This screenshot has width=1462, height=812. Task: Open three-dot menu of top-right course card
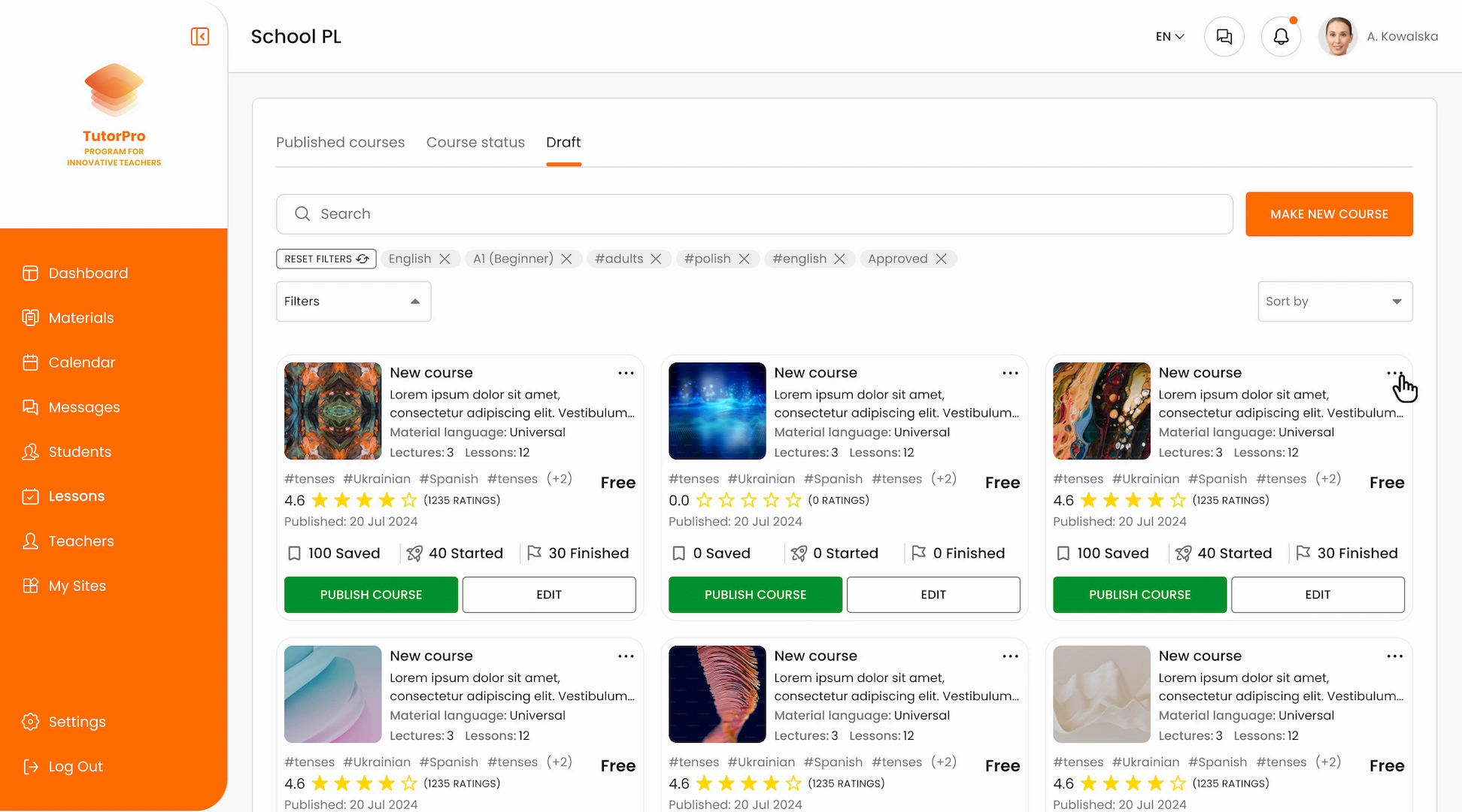(1394, 373)
